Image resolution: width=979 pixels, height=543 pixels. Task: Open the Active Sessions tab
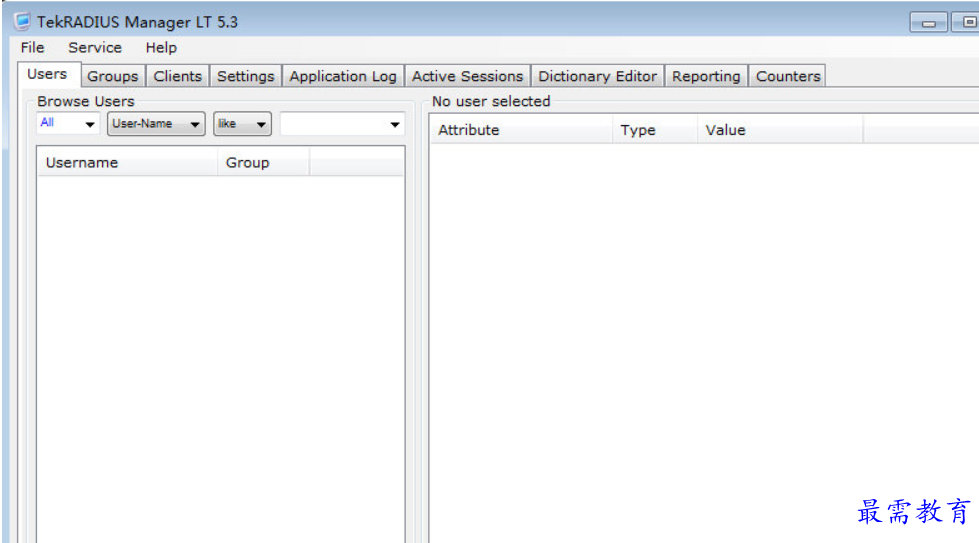click(468, 76)
